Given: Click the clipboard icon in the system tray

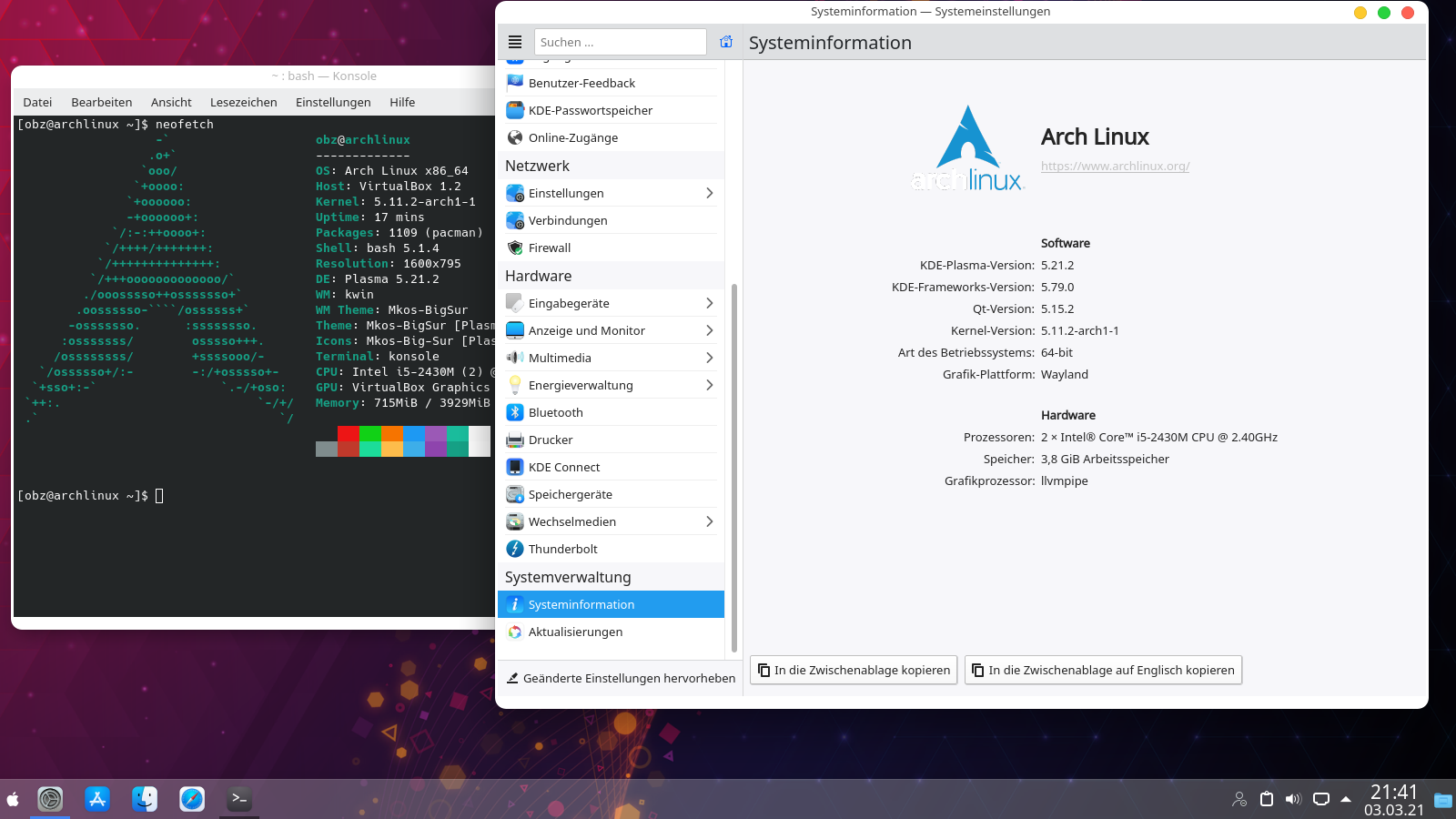Looking at the screenshot, I should [1265, 799].
